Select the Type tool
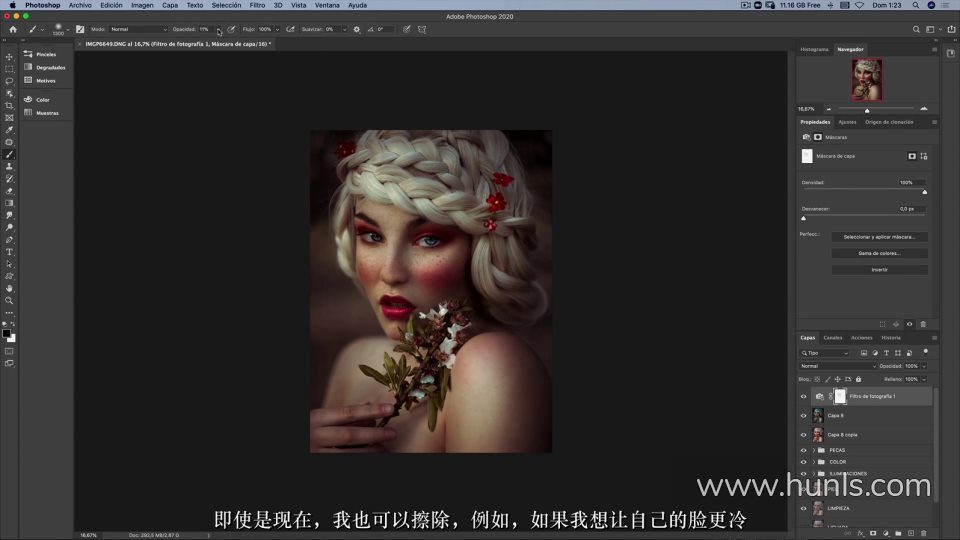Viewport: 960px width, 540px height. (9, 252)
